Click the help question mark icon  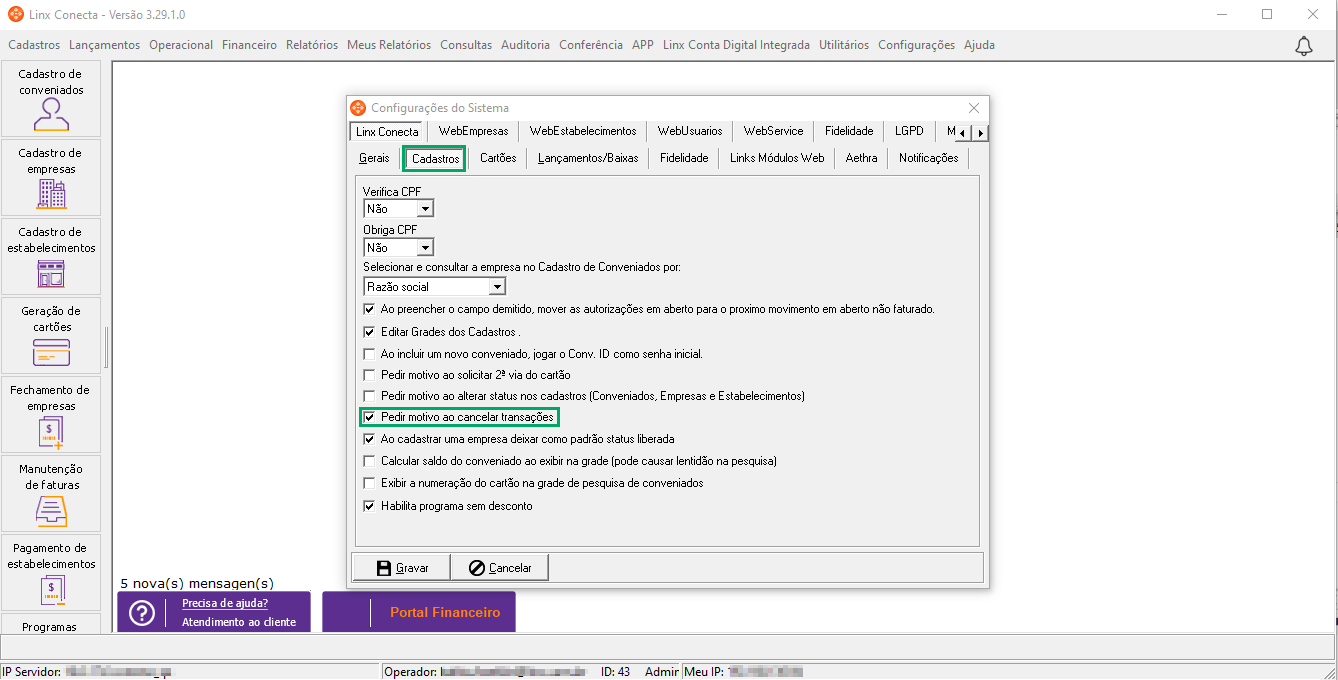click(x=143, y=613)
